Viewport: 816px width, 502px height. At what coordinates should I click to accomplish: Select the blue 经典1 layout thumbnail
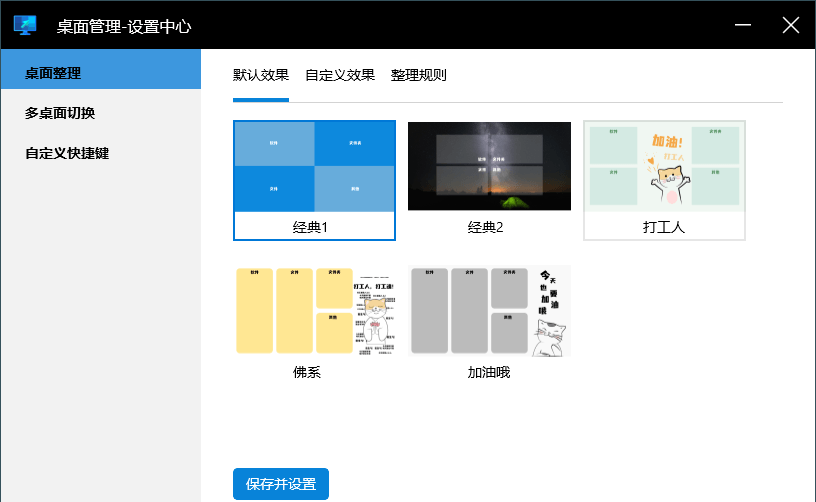(x=314, y=166)
